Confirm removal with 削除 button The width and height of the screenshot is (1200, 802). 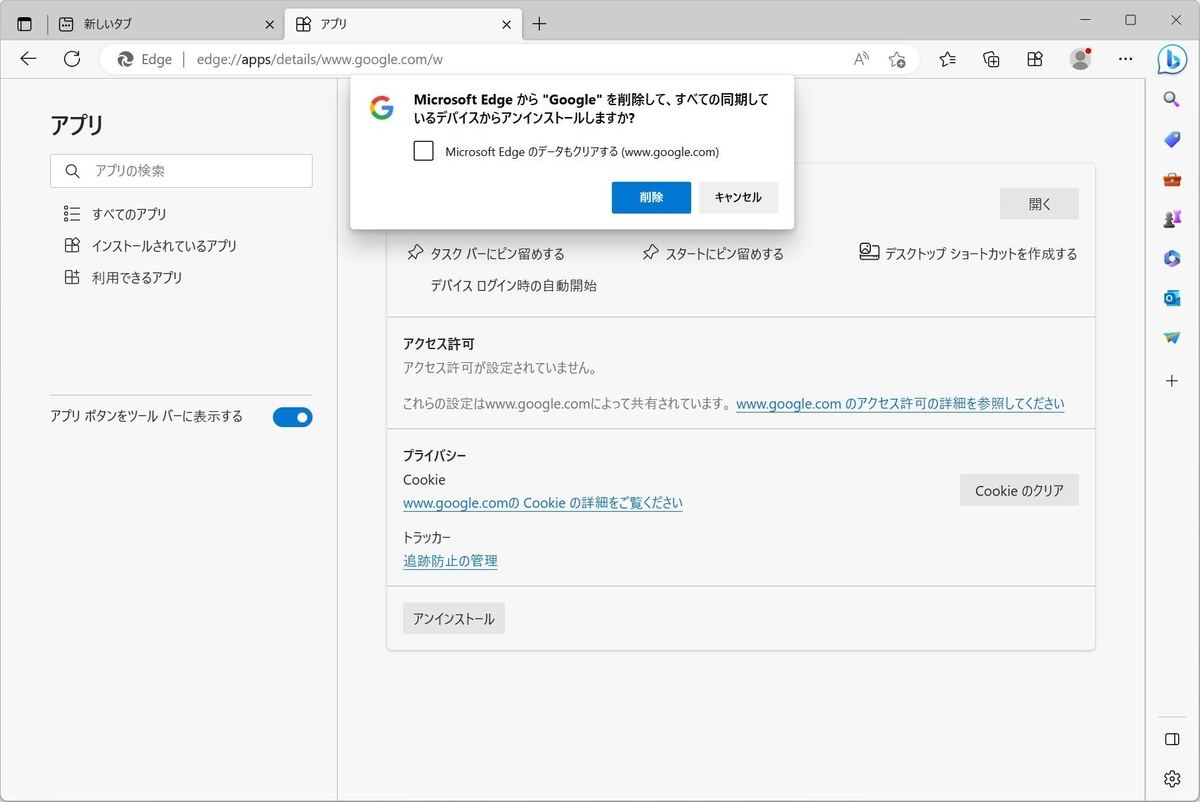(651, 197)
